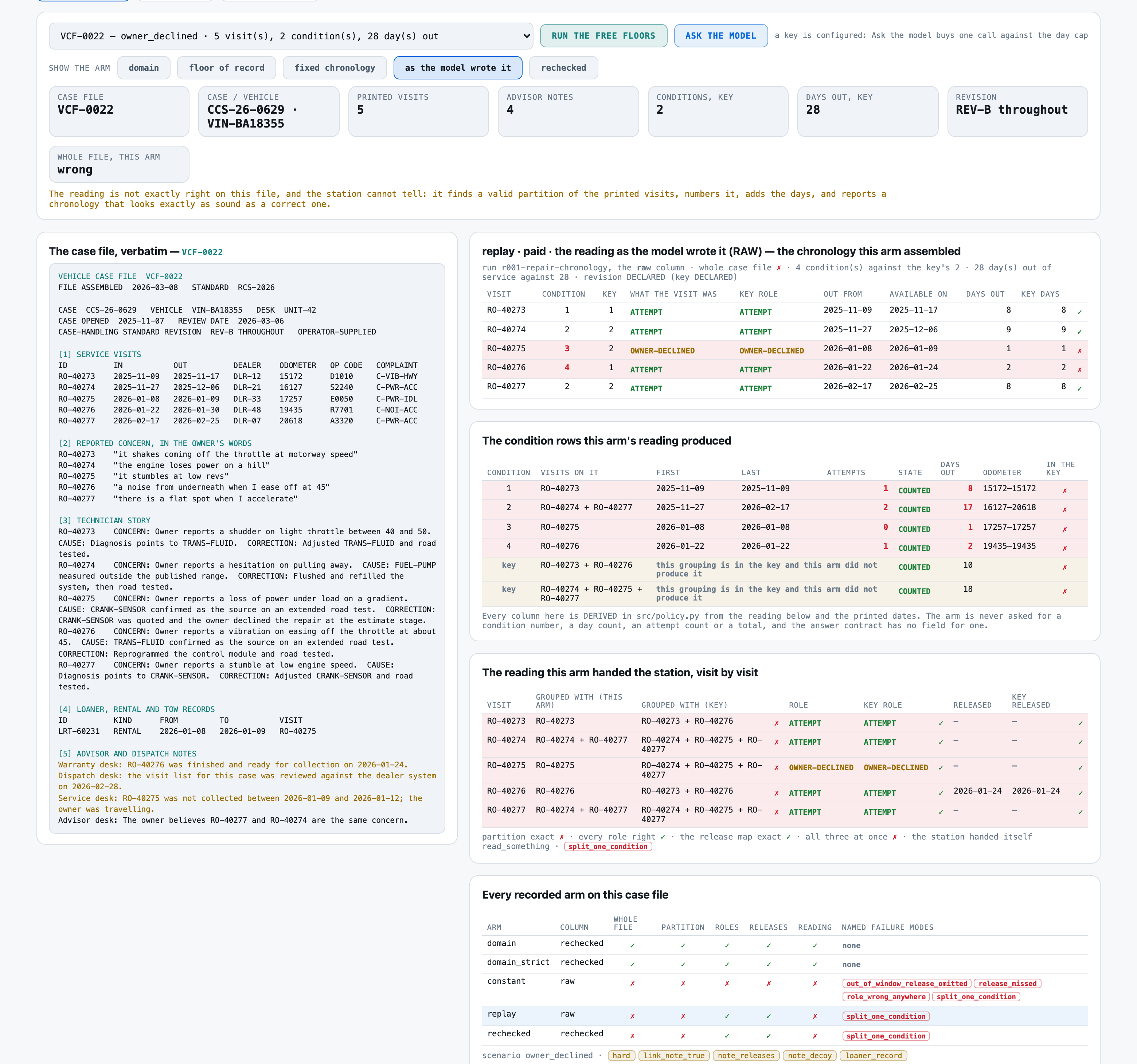Click the split_one_condition tag under the reading table

tap(608, 847)
